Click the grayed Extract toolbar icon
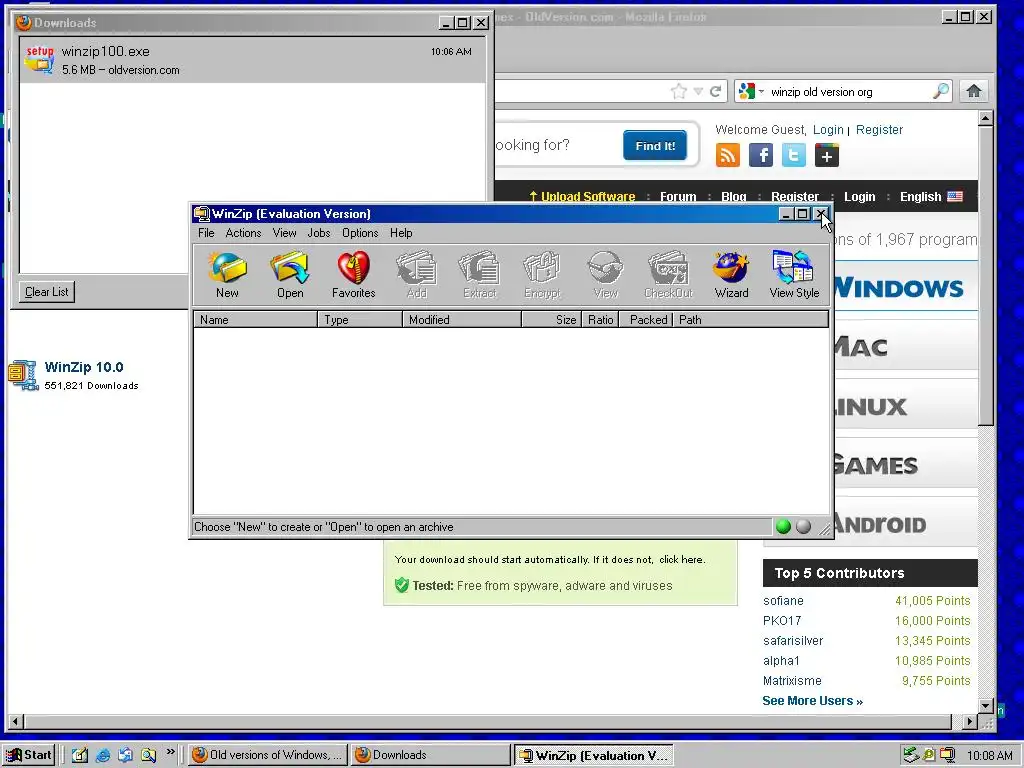The image size is (1024, 768). pyautogui.click(x=479, y=274)
